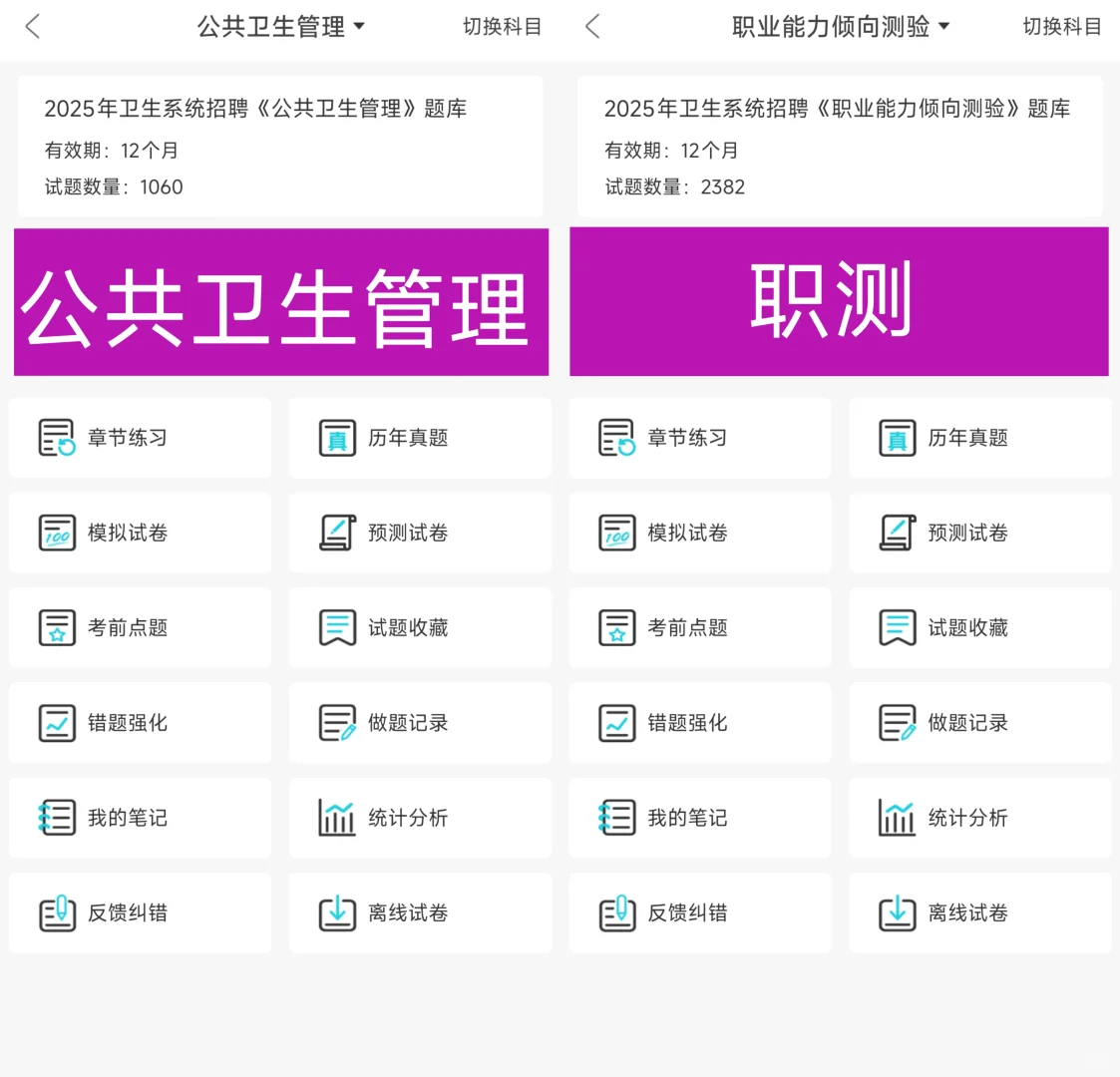This screenshot has height=1077, width=1120.
Task: Open 错题强化 icon in 公共卫生管理 panel
Action: 57,723
